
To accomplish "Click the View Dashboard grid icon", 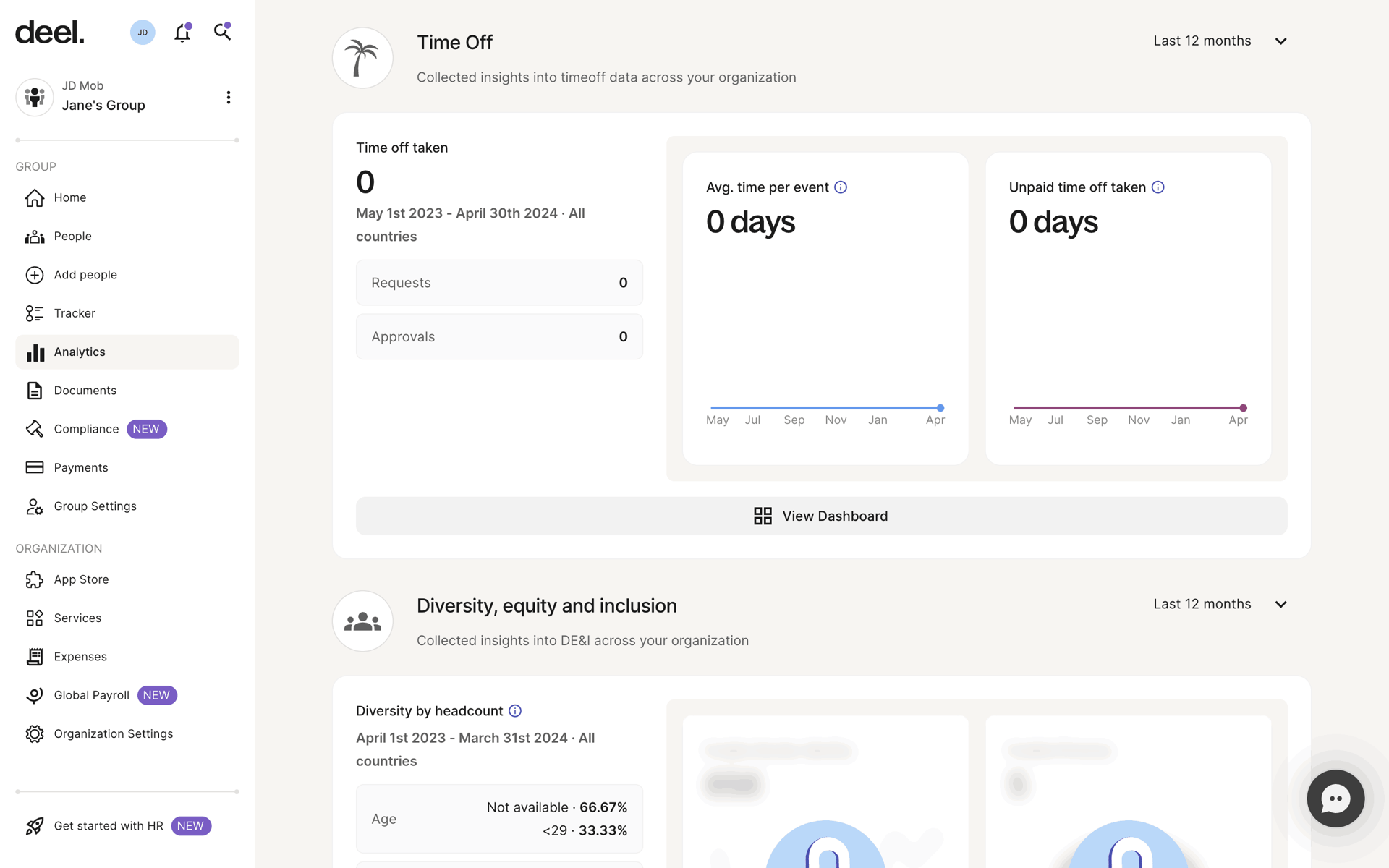I will point(763,516).
